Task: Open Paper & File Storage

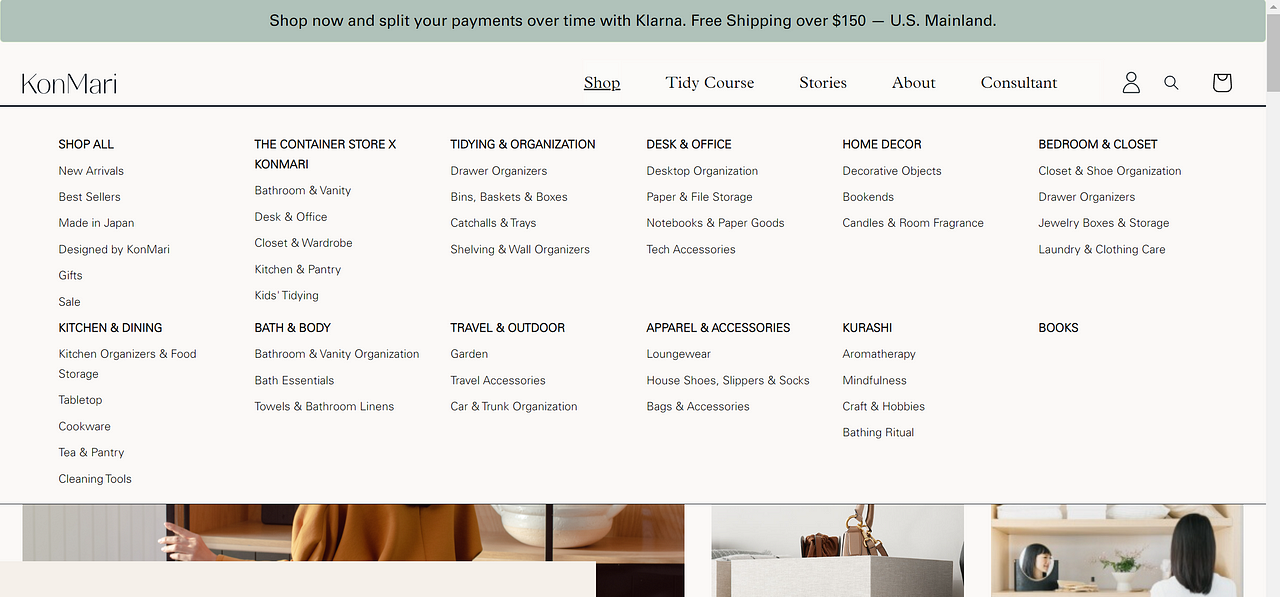Action: 699,197
